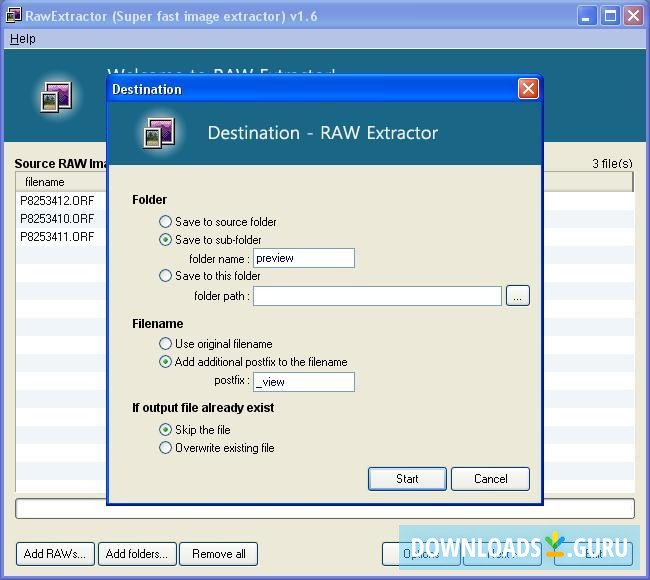
Task: Select file P8253410.ORF in list
Action: 57,218
